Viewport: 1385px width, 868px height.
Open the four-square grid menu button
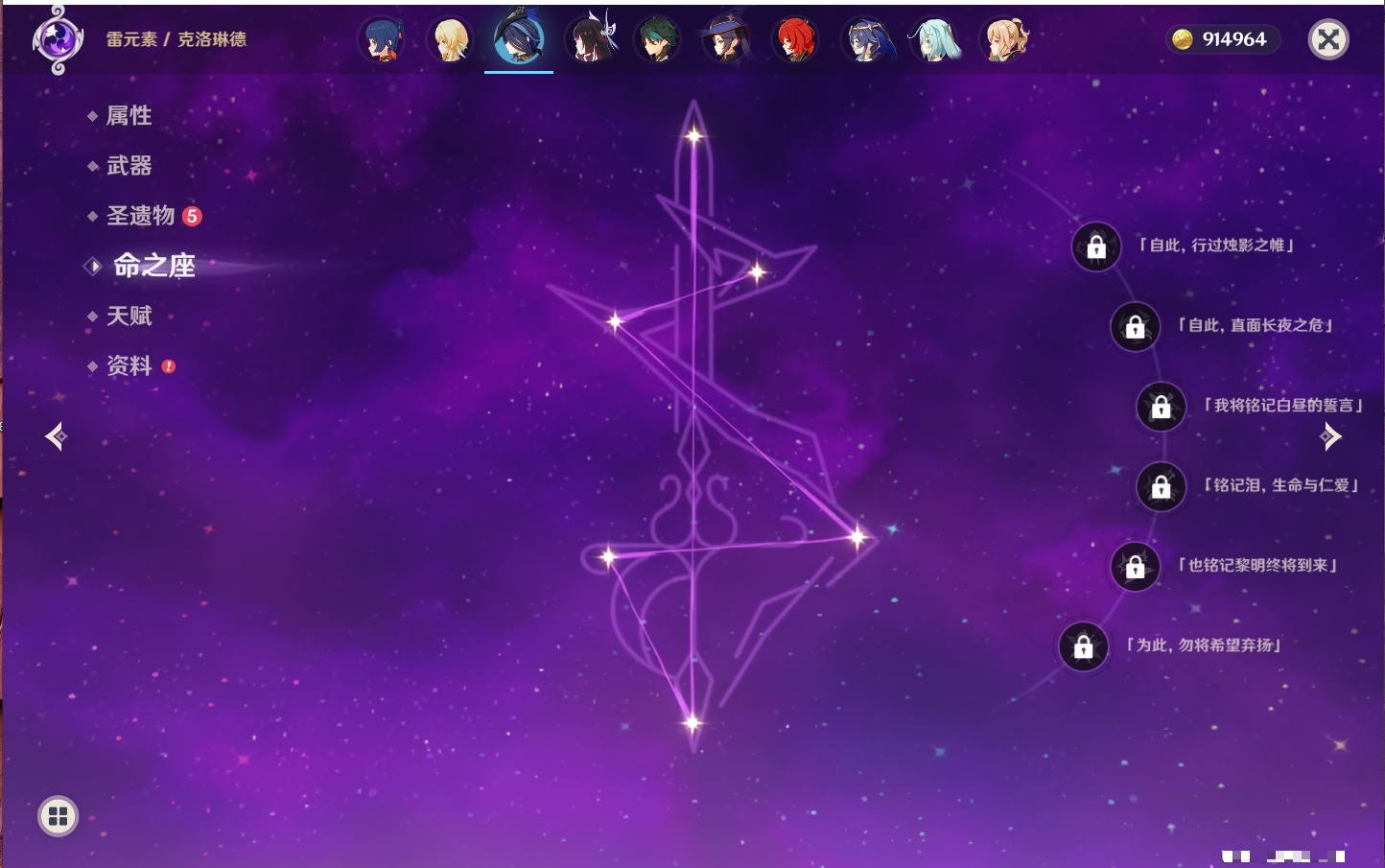tap(58, 816)
